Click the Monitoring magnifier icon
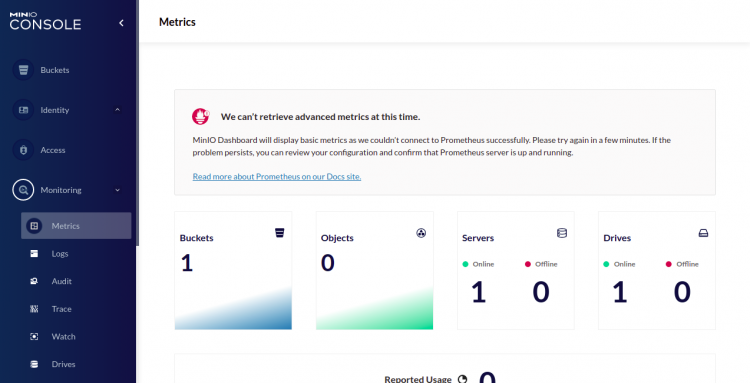 coord(23,190)
